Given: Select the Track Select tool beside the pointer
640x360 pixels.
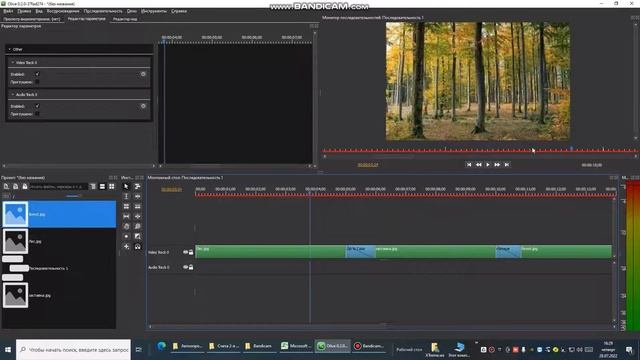Looking at the screenshot, I should [x=138, y=187].
